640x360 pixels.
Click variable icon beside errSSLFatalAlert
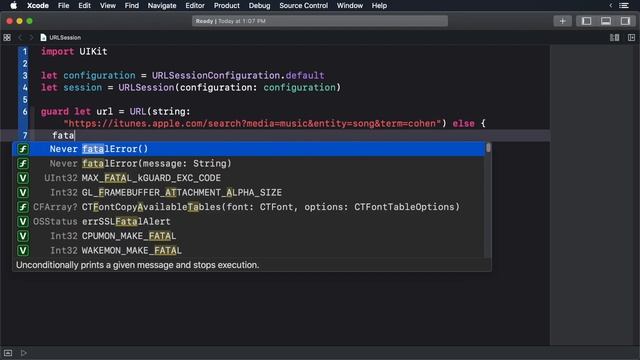[23, 222]
